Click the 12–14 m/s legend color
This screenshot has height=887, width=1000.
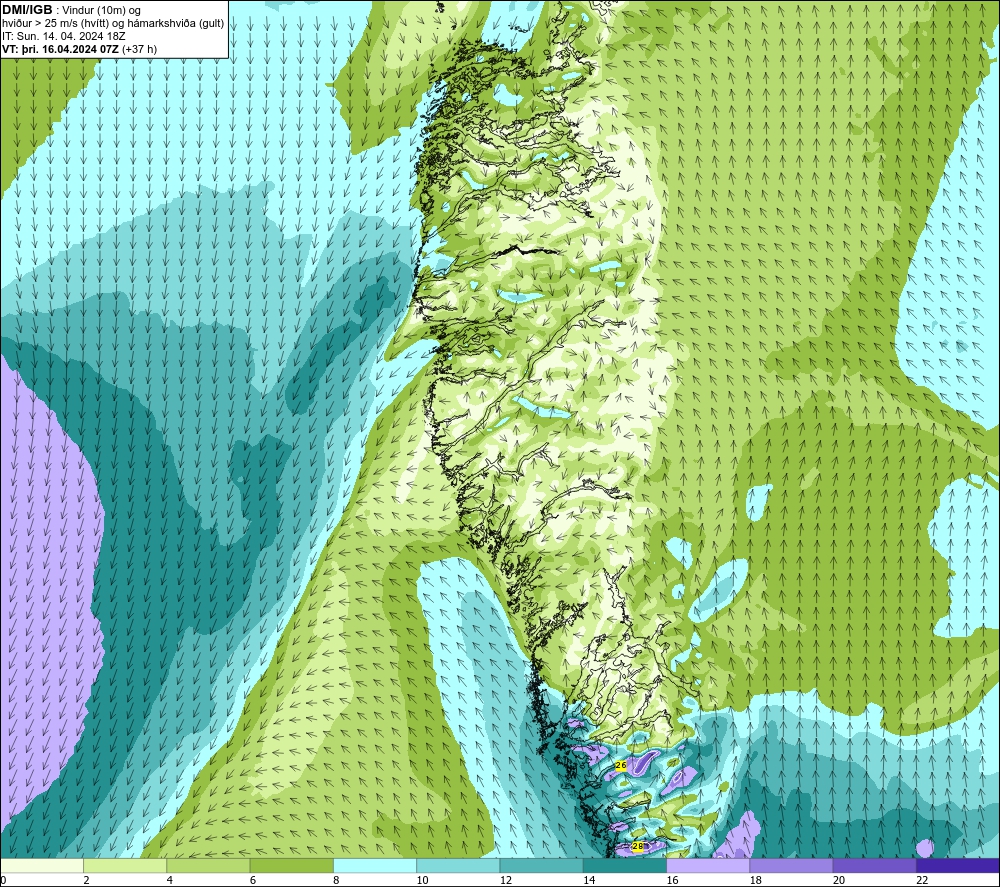pos(541,865)
